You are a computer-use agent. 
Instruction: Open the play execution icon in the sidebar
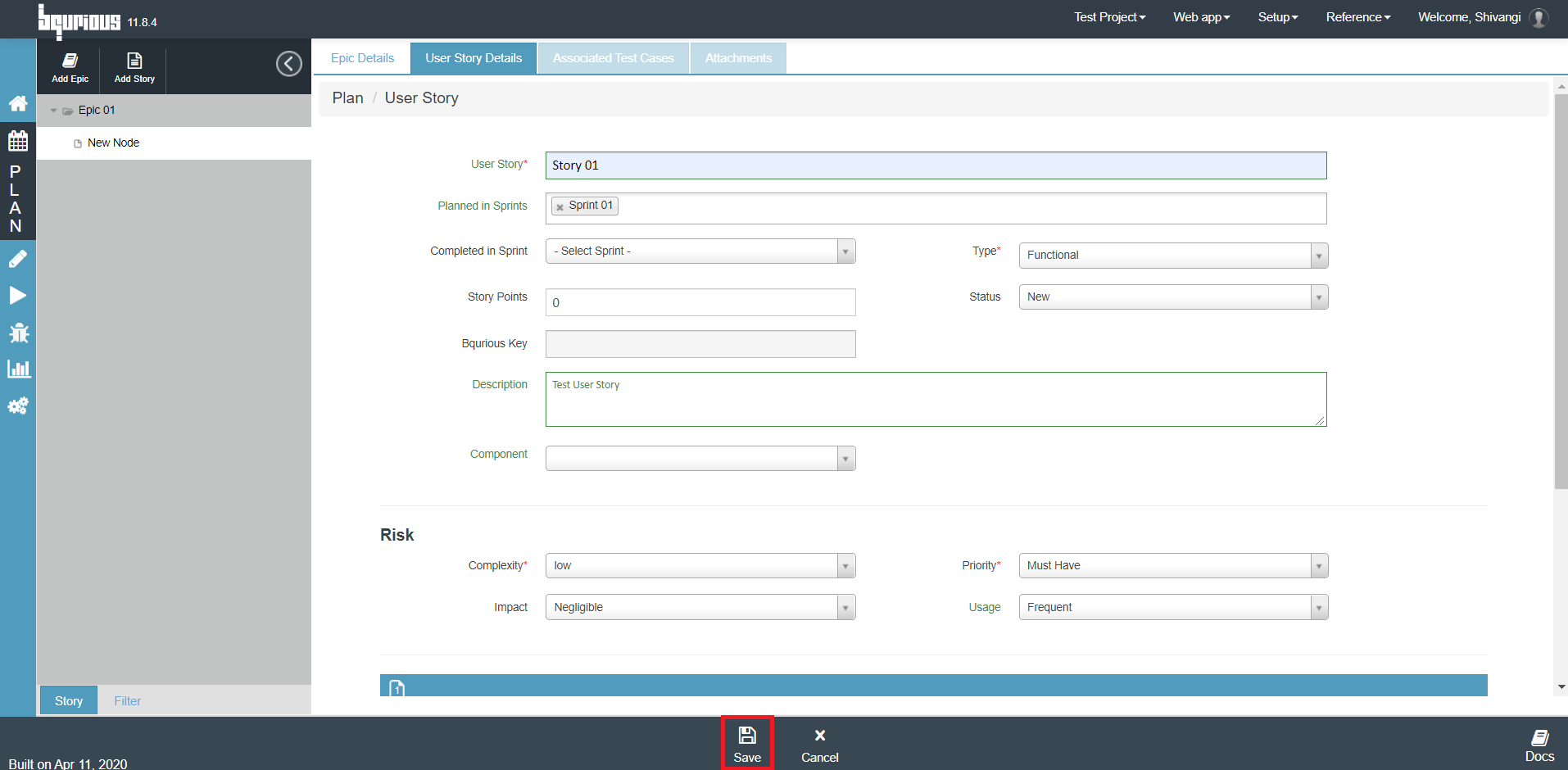(x=18, y=296)
